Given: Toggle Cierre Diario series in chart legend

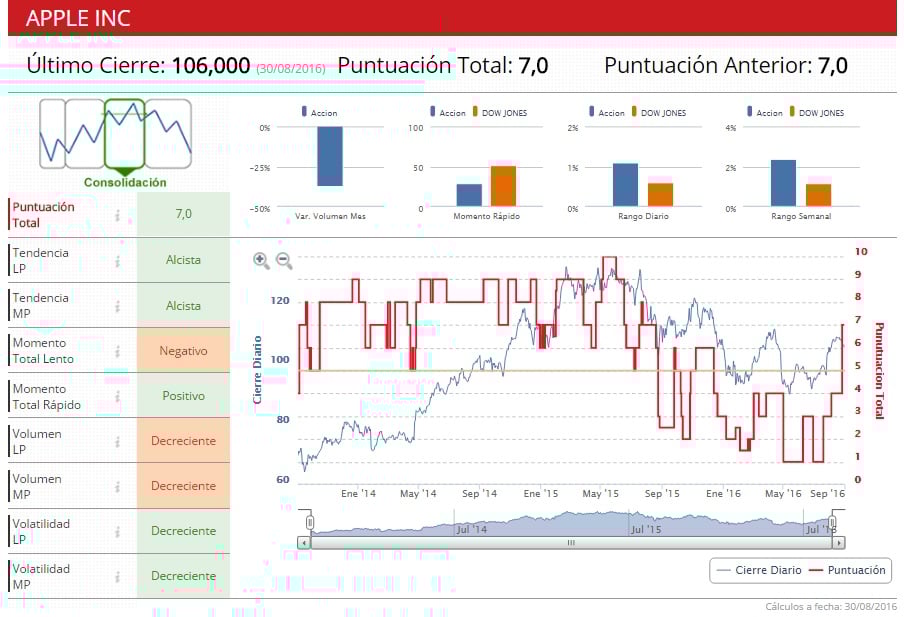Looking at the screenshot, I should [x=759, y=570].
